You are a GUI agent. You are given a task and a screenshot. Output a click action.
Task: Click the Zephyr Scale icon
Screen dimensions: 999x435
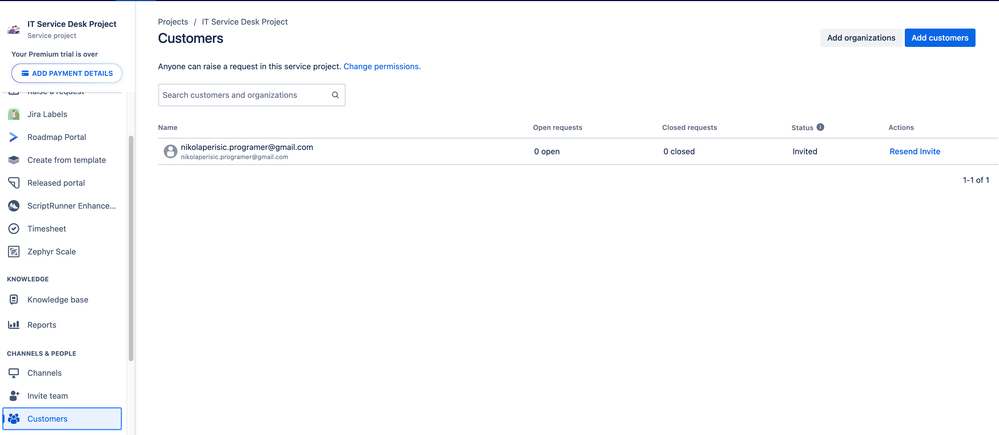(x=13, y=252)
